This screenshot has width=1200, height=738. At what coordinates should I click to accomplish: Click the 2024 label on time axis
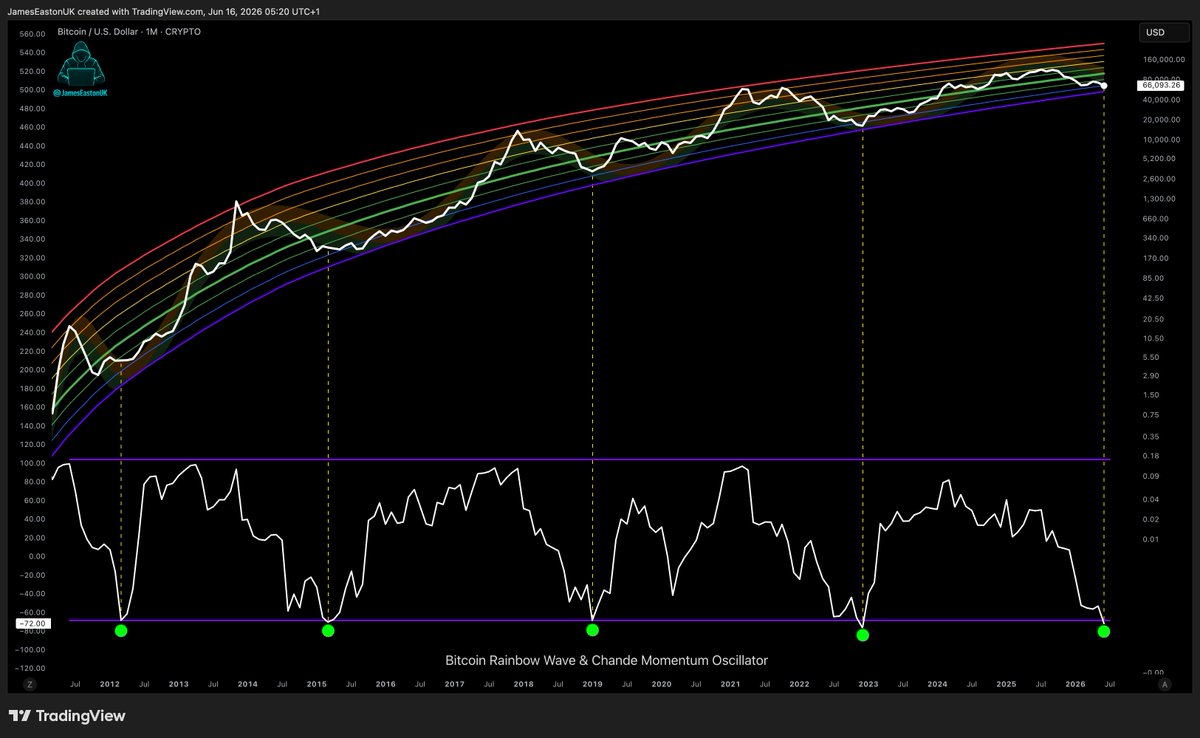point(937,685)
